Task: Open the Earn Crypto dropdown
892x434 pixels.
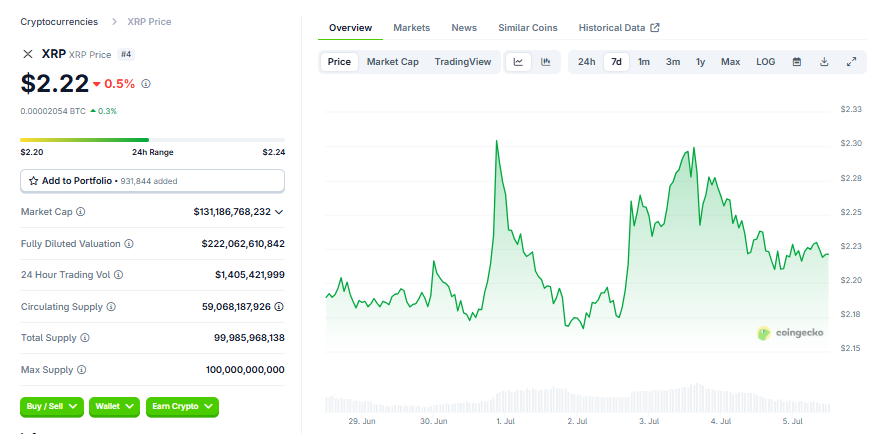Action: click(x=182, y=407)
